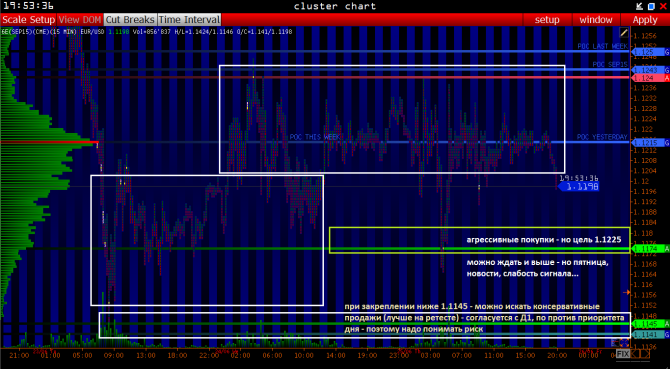Open the window menu
The width and height of the screenshot is (670, 369).
tap(596, 20)
